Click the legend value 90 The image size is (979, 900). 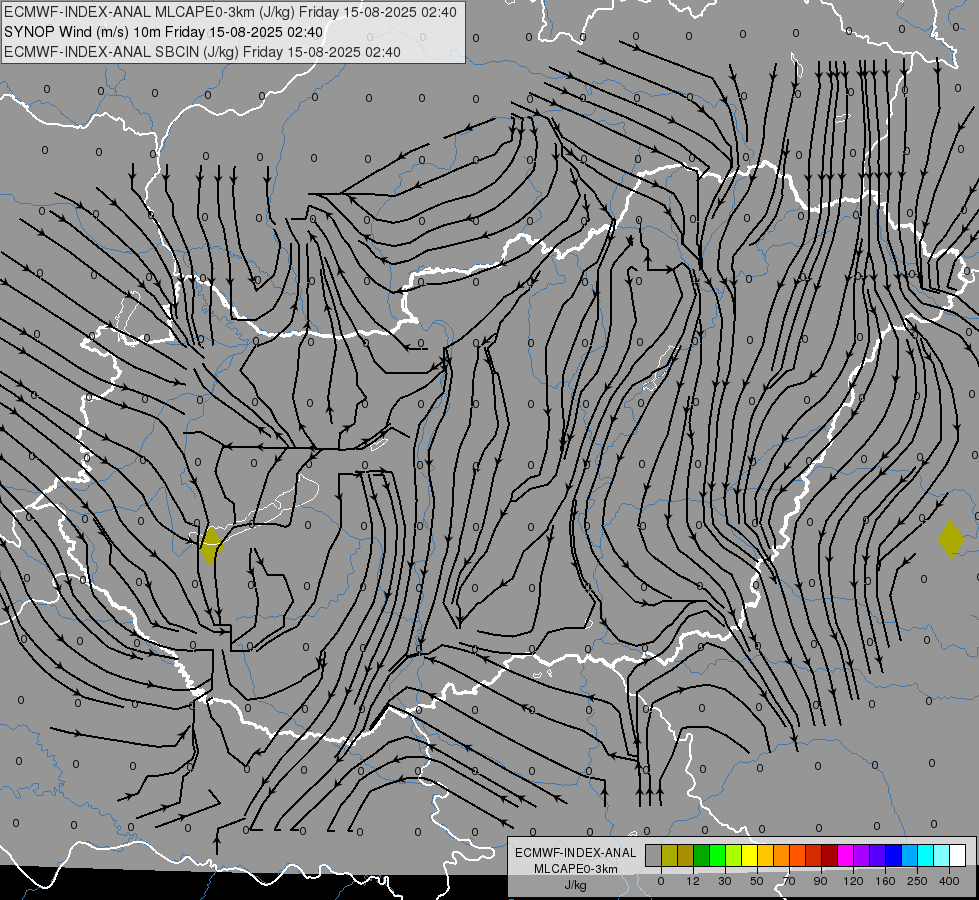click(820, 881)
